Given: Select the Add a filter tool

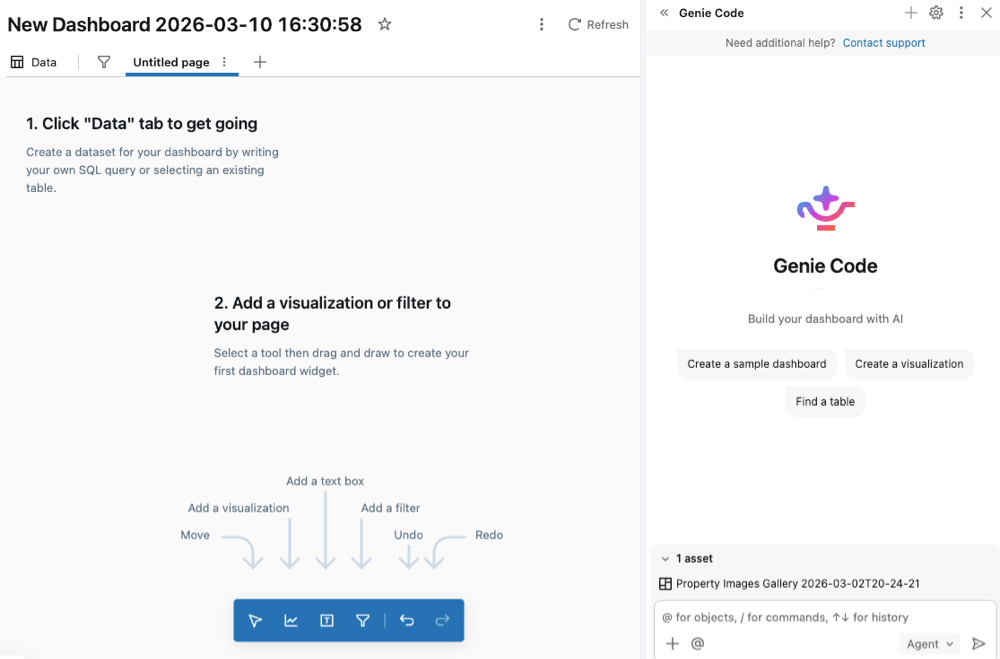Looking at the screenshot, I should (363, 620).
